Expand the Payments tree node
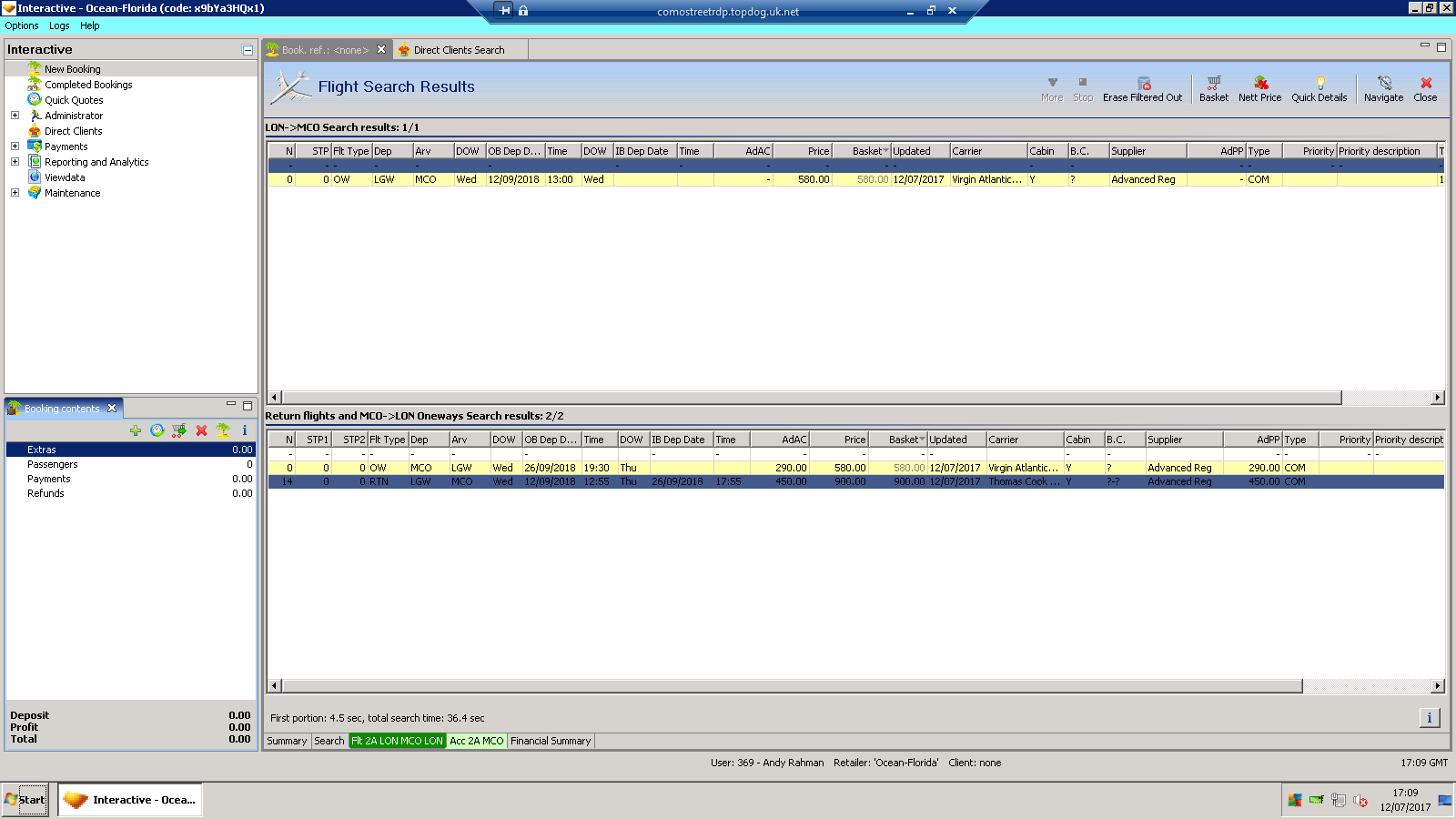The image size is (1456, 819). tap(15, 147)
